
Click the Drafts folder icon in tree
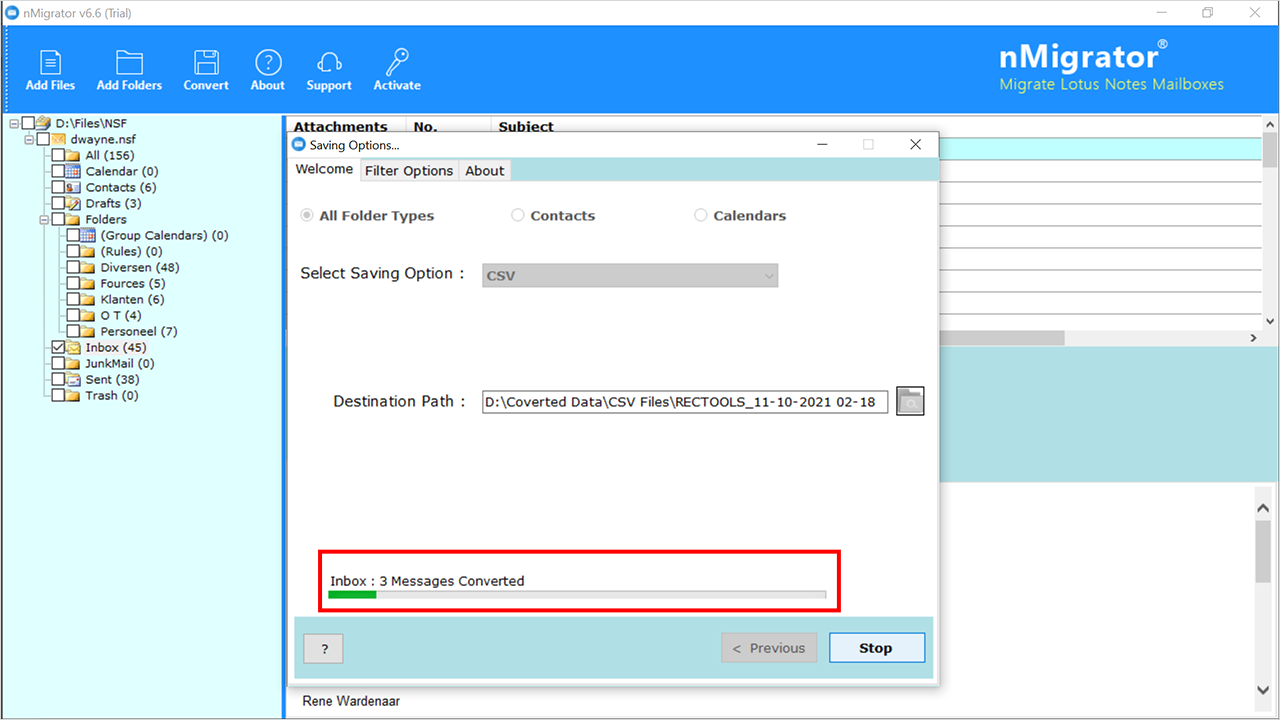[74, 204]
